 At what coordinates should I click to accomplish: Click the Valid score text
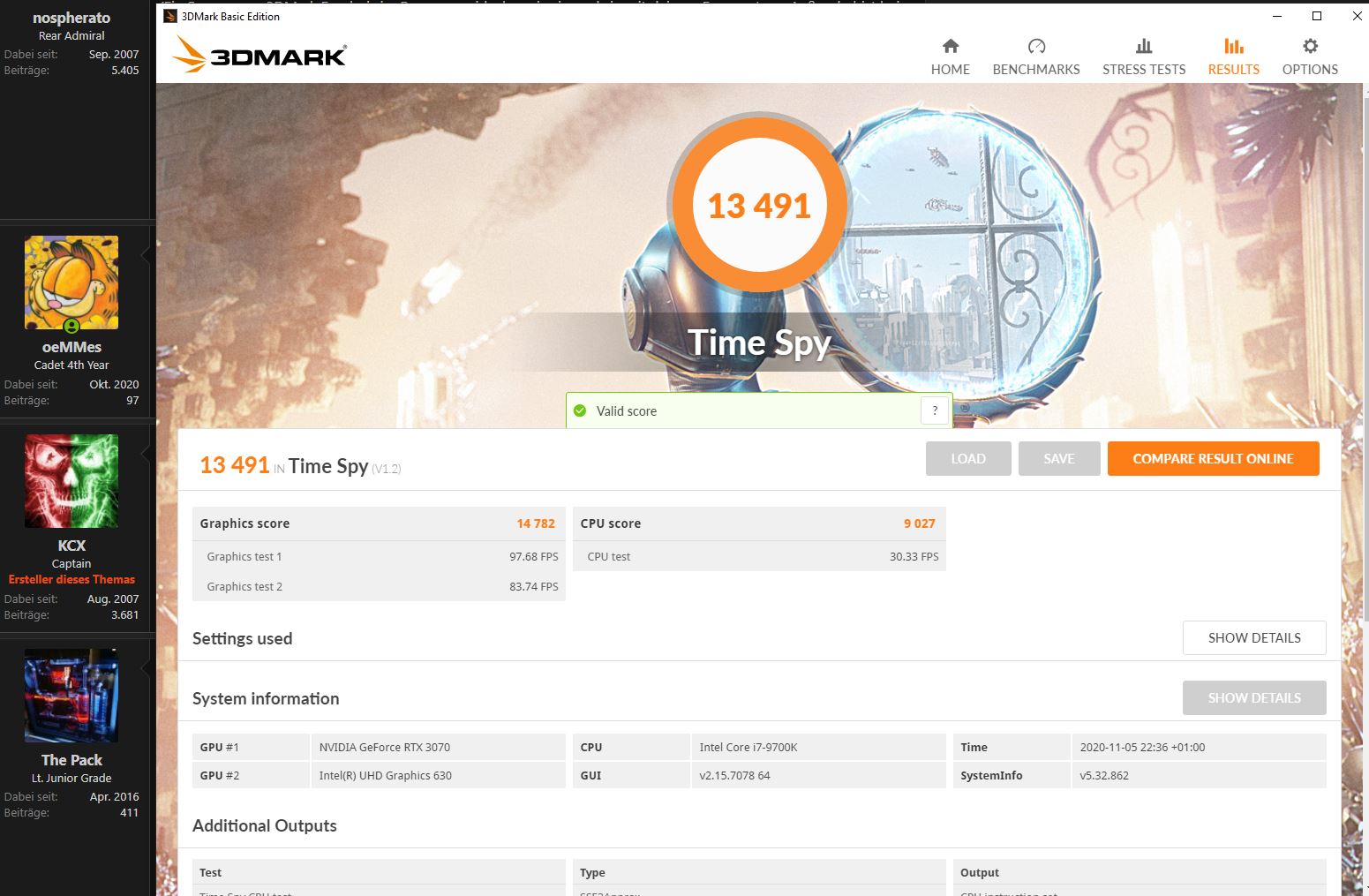[627, 410]
